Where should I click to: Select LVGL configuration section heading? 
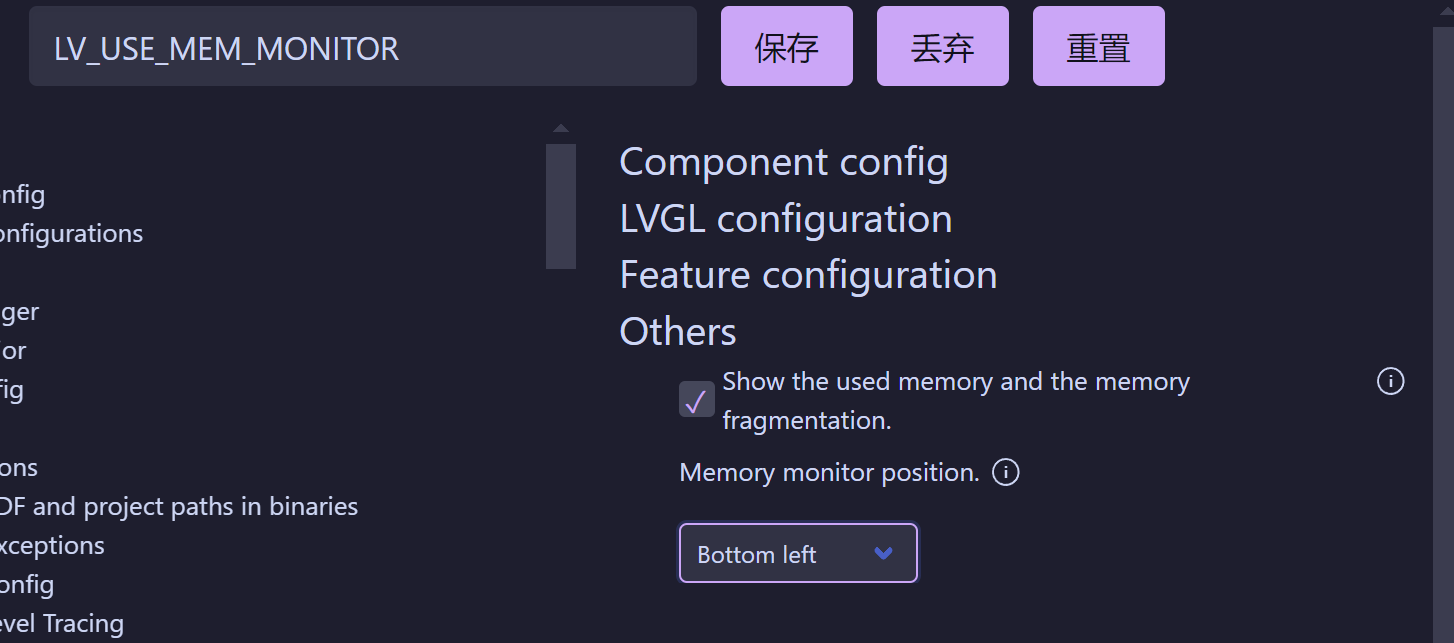click(785, 219)
